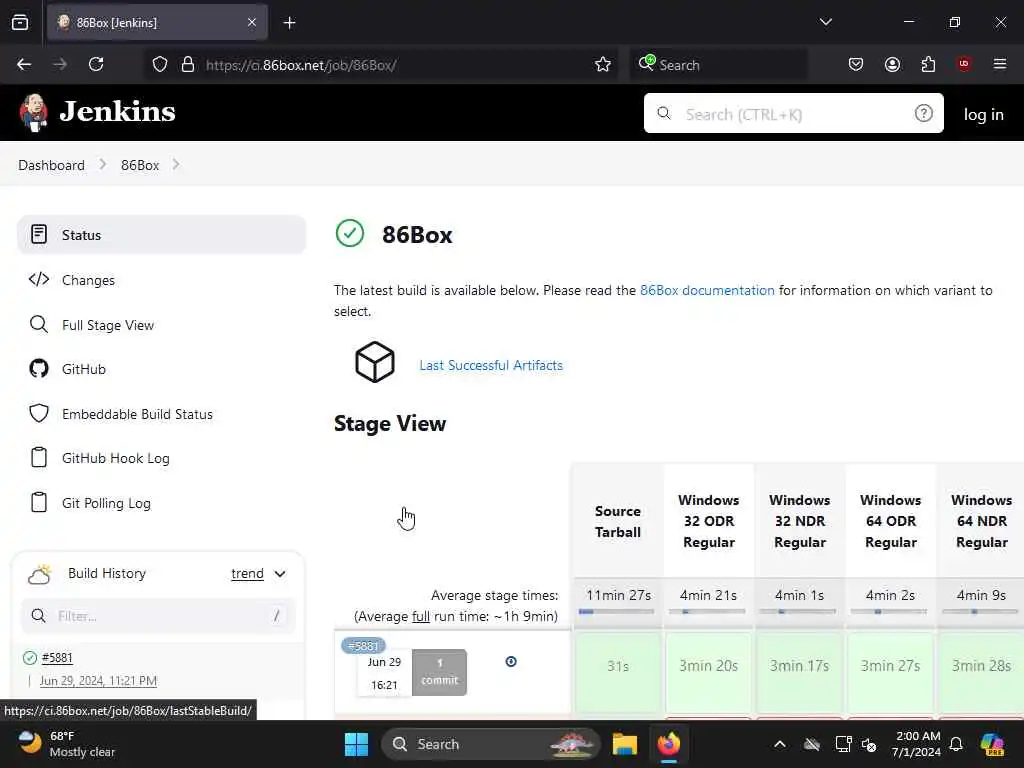Open a new browser tab
Viewport: 1024px width, 768px height.
[289, 23]
